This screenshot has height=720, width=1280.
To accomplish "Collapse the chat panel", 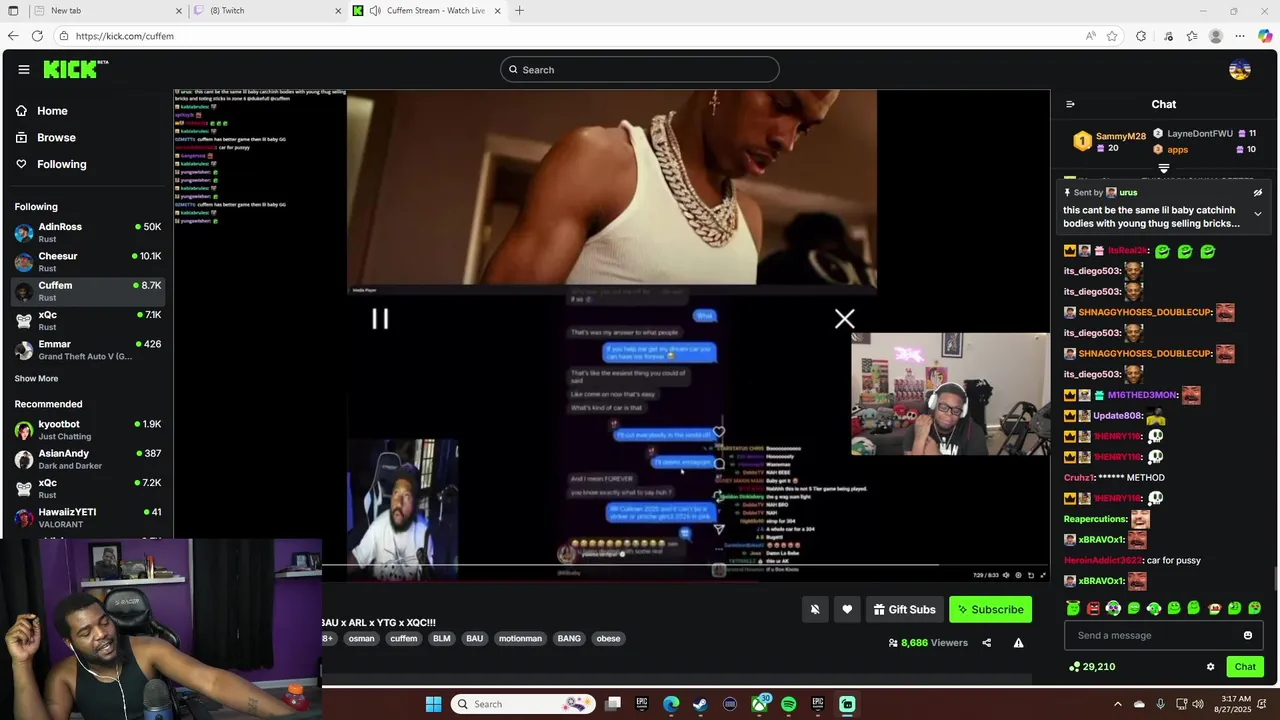I will (1070, 104).
